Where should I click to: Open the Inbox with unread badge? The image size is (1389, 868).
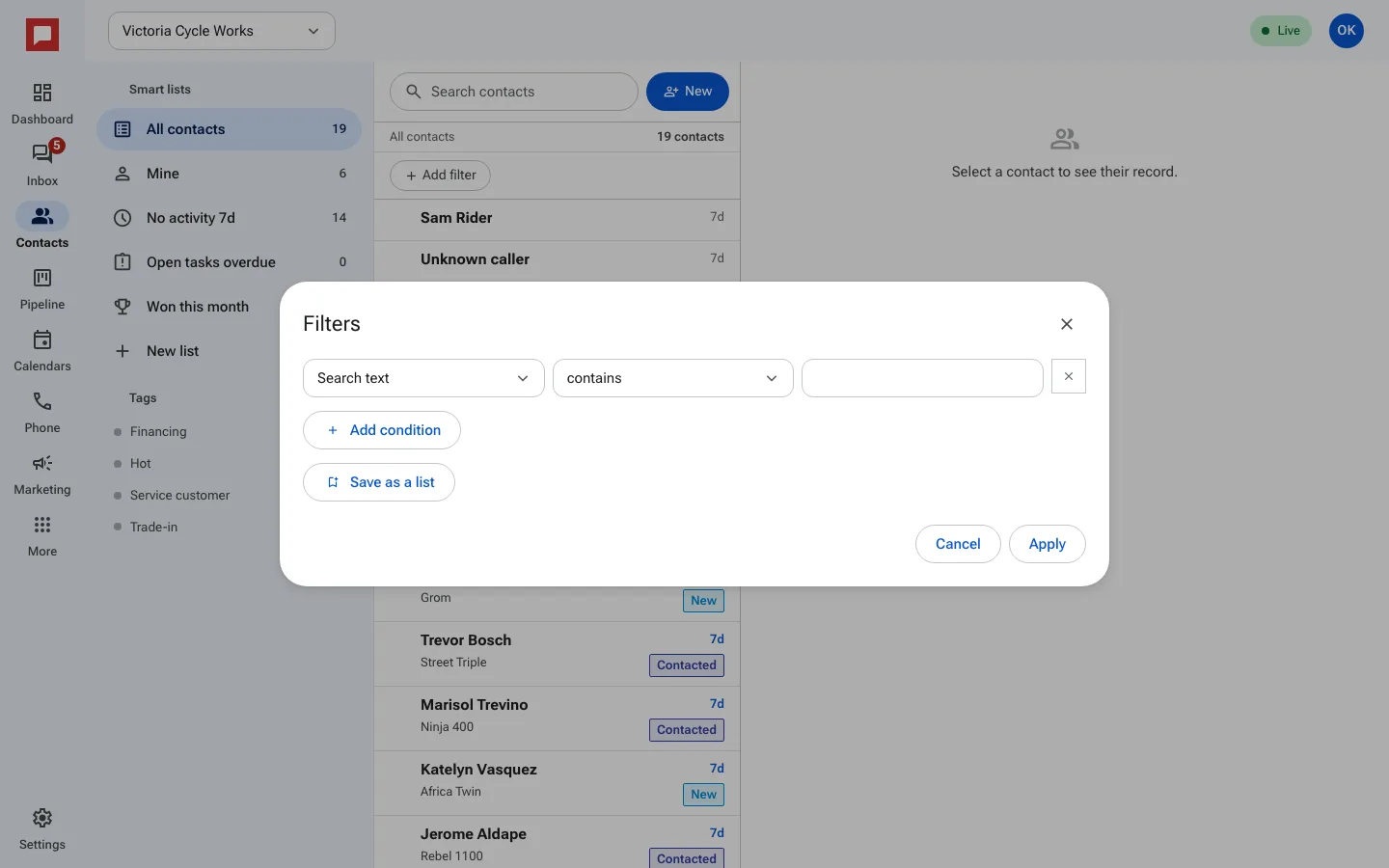[x=42, y=154]
